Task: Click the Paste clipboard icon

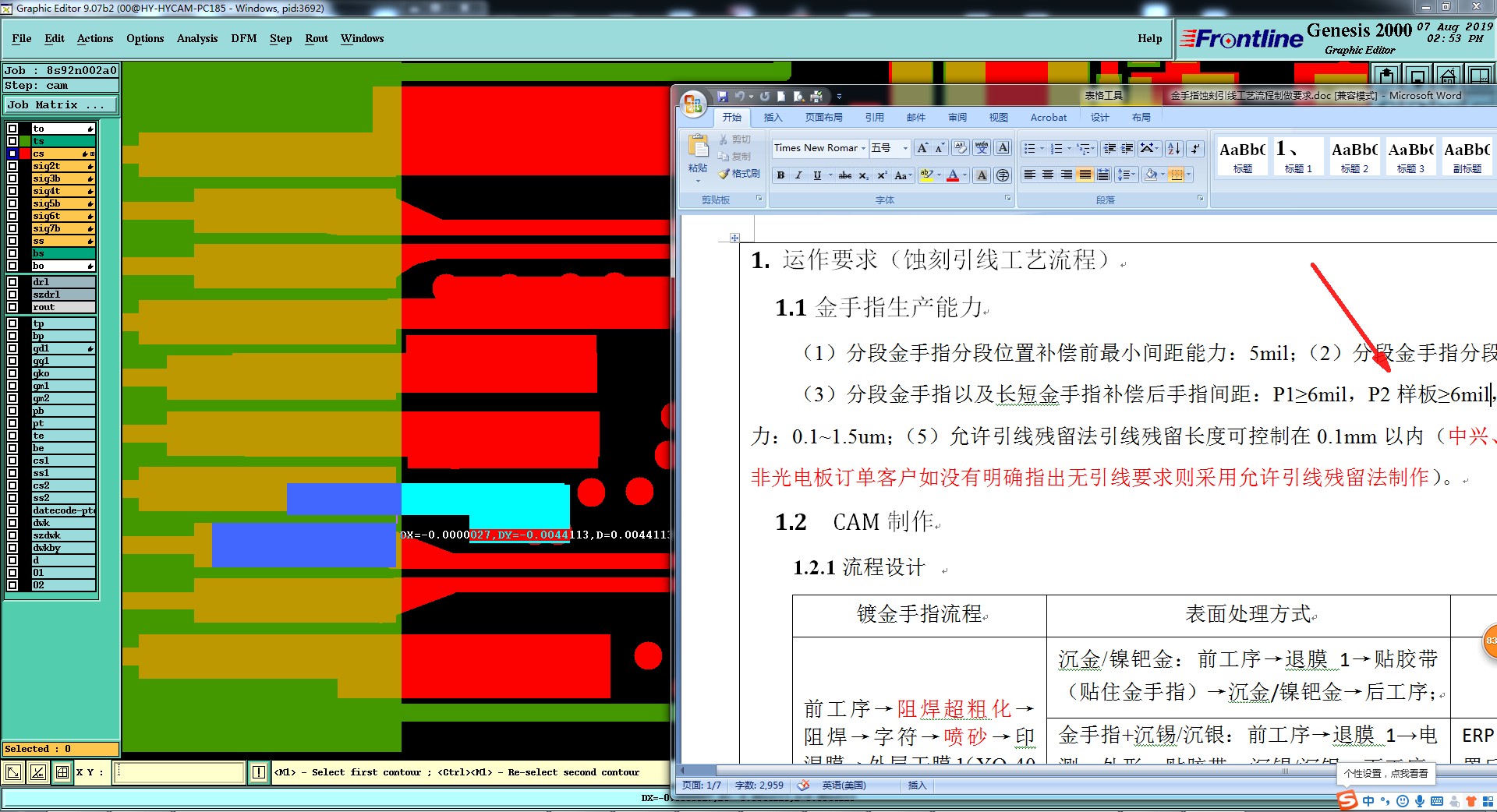Action: point(698,147)
